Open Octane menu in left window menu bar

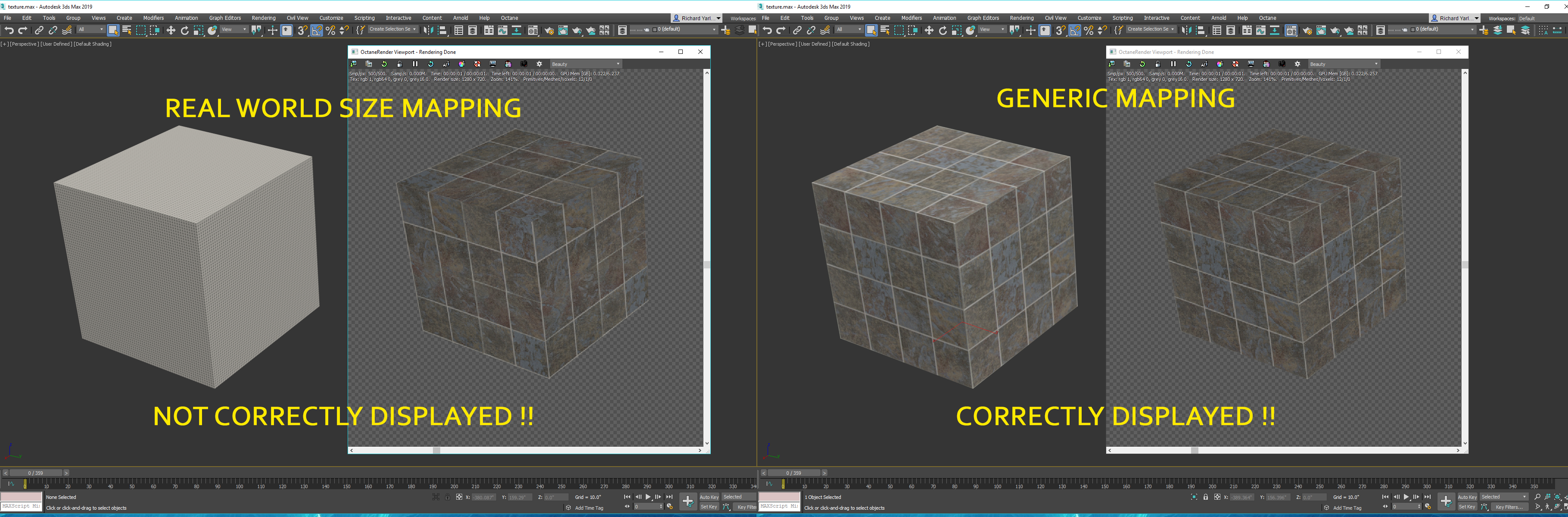510,18
